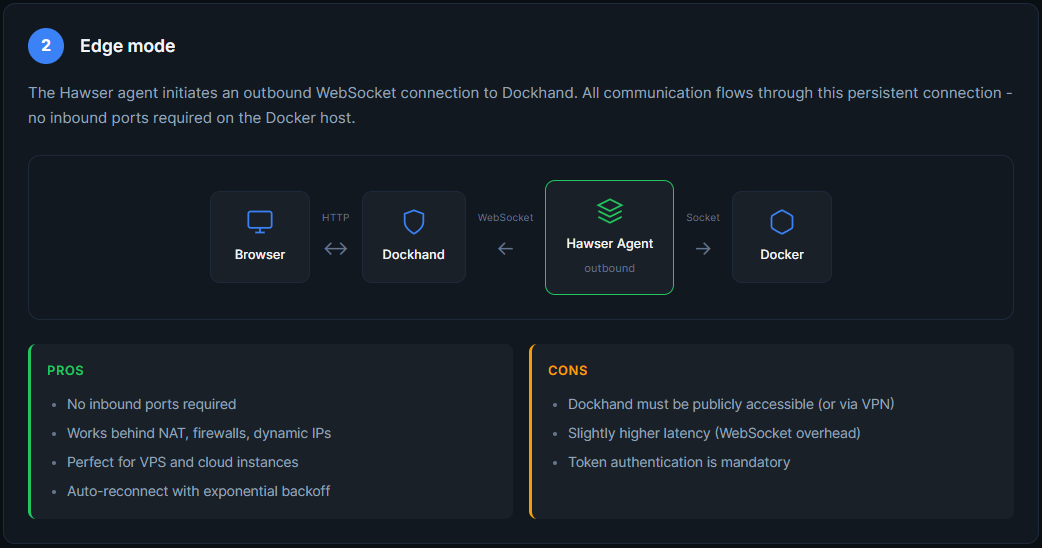
Task: Click the outbound caption under Hawser Agent
Action: [609, 268]
